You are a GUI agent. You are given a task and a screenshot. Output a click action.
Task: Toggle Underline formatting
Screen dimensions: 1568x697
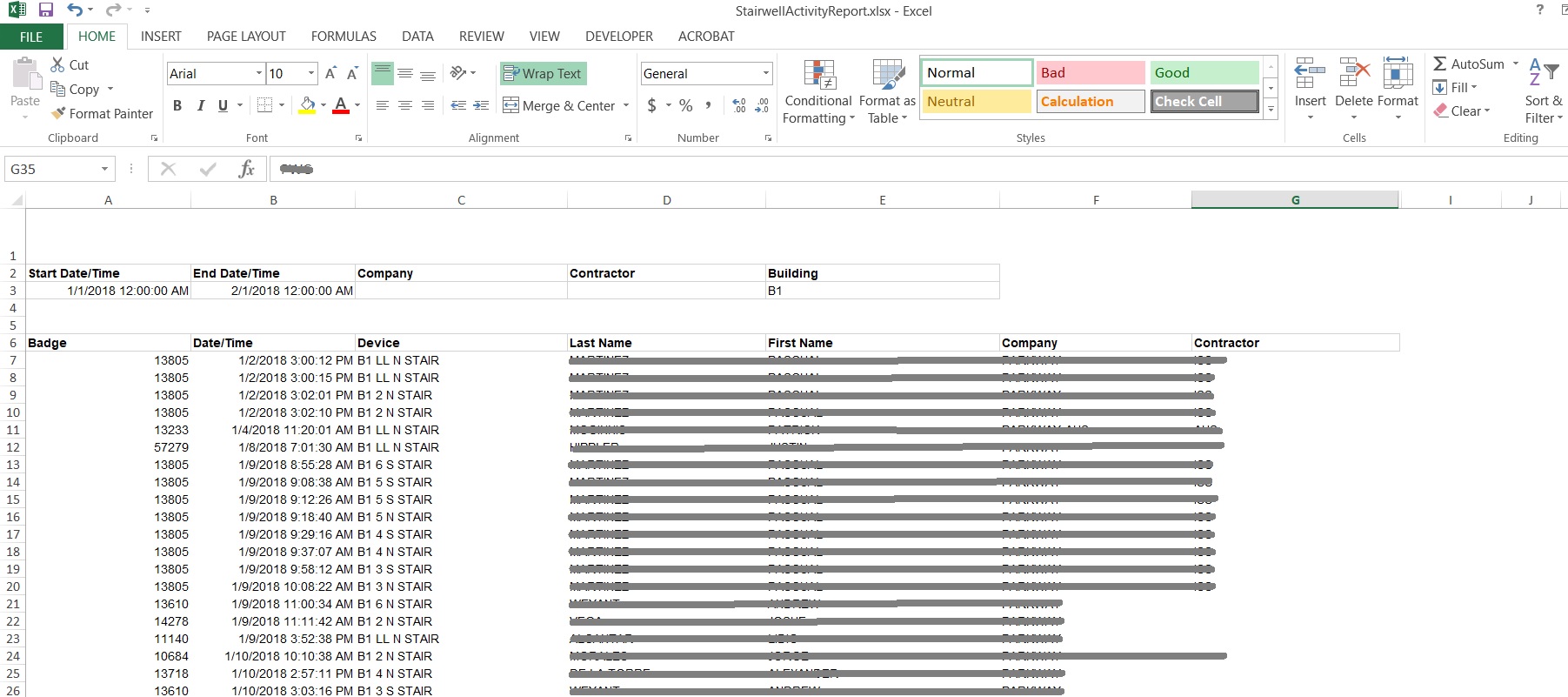[x=224, y=105]
